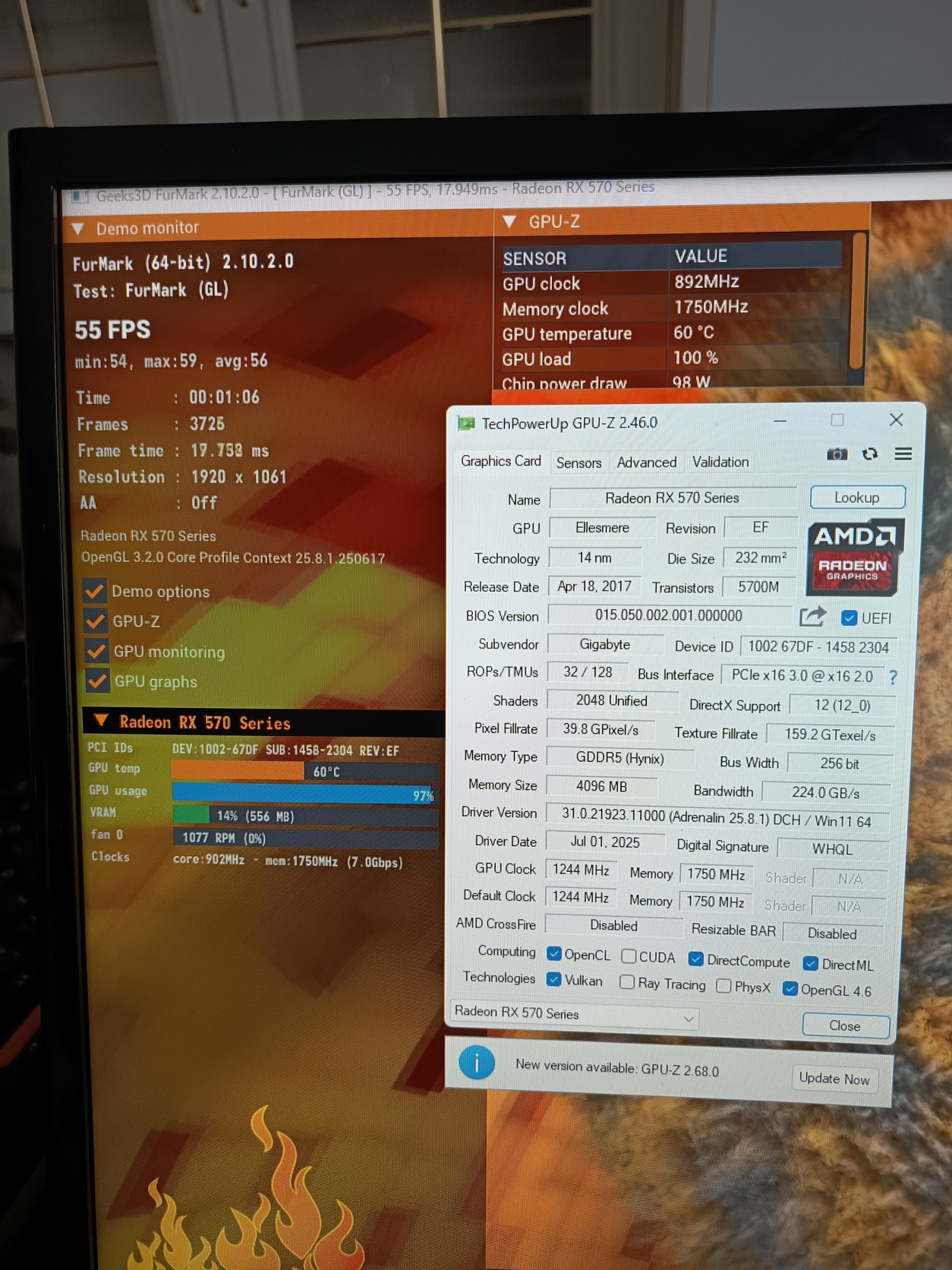Click New version available GPU-Z 2.68.0 text
Viewport: 952px width, 1270px height.
click(x=616, y=1067)
